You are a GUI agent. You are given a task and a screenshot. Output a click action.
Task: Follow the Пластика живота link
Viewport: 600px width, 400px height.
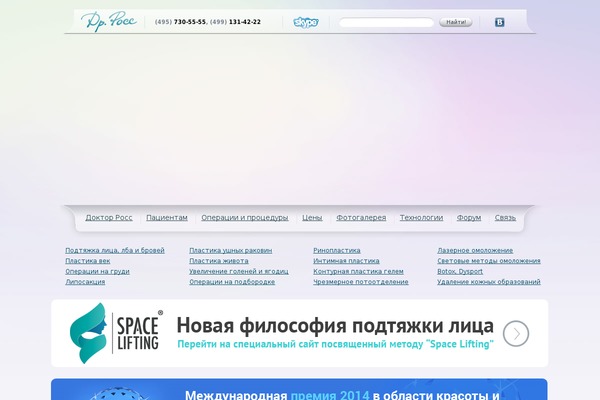[x=219, y=261]
